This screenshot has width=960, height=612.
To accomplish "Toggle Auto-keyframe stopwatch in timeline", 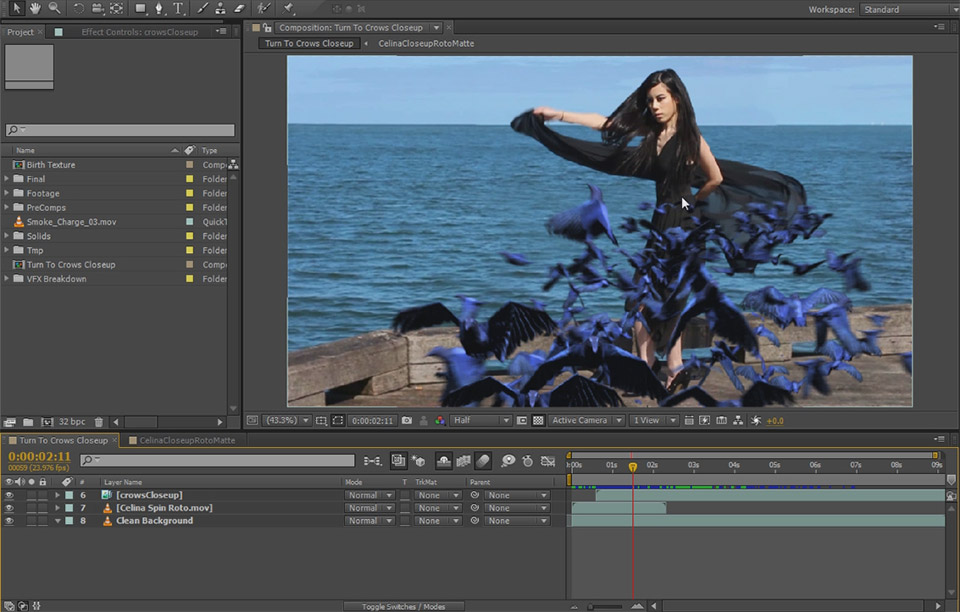I will 528,461.
